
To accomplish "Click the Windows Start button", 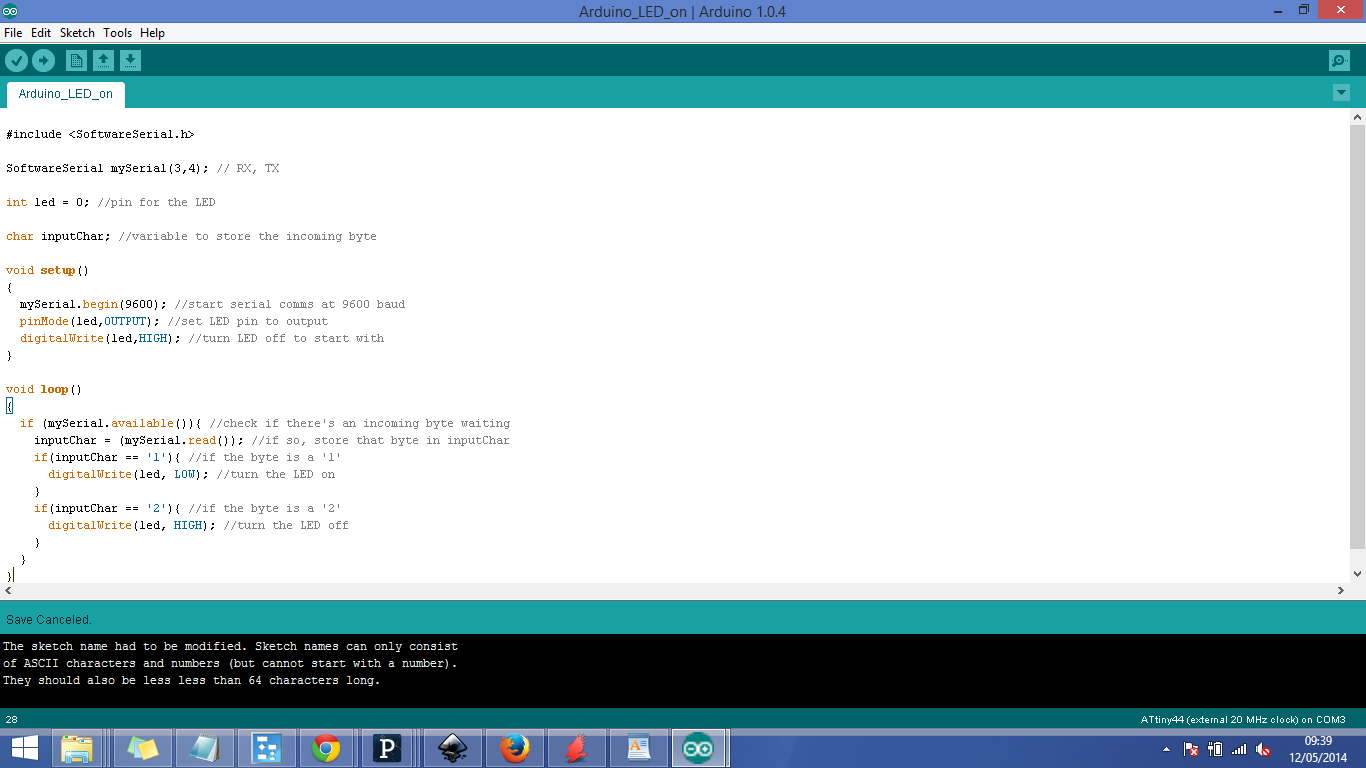I will (x=24, y=748).
